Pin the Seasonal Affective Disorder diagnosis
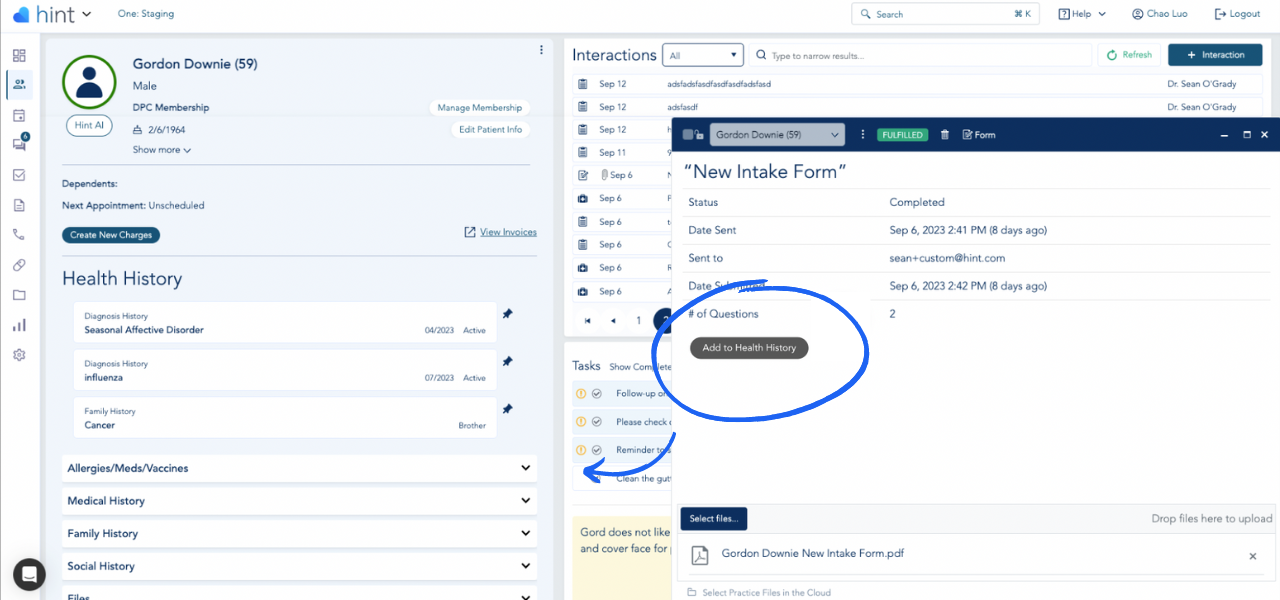The width and height of the screenshot is (1280, 600). tap(507, 313)
